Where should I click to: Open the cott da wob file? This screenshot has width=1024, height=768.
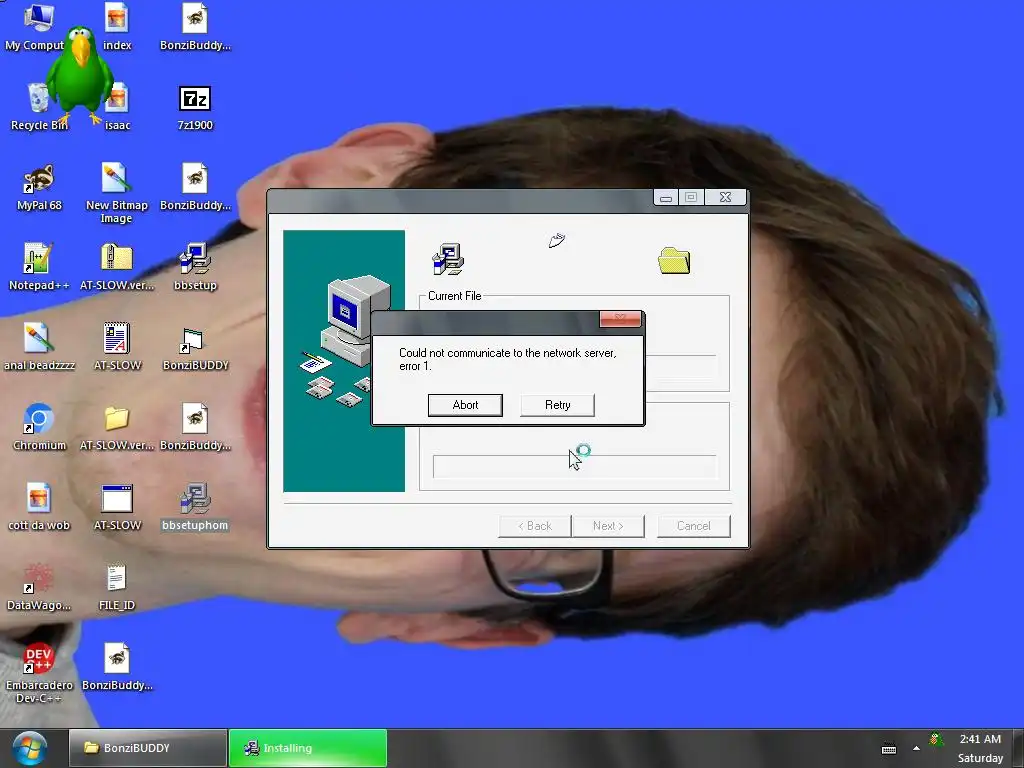[39, 507]
